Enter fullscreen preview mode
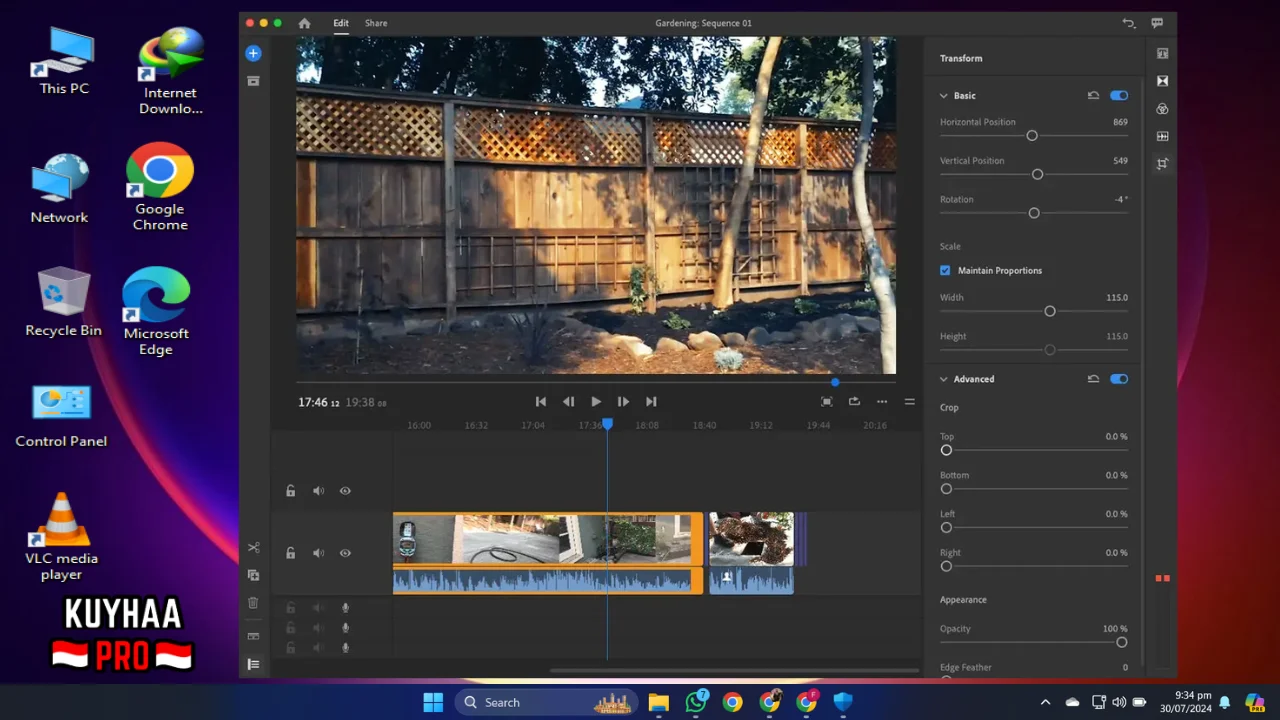1280x720 pixels. [x=827, y=402]
